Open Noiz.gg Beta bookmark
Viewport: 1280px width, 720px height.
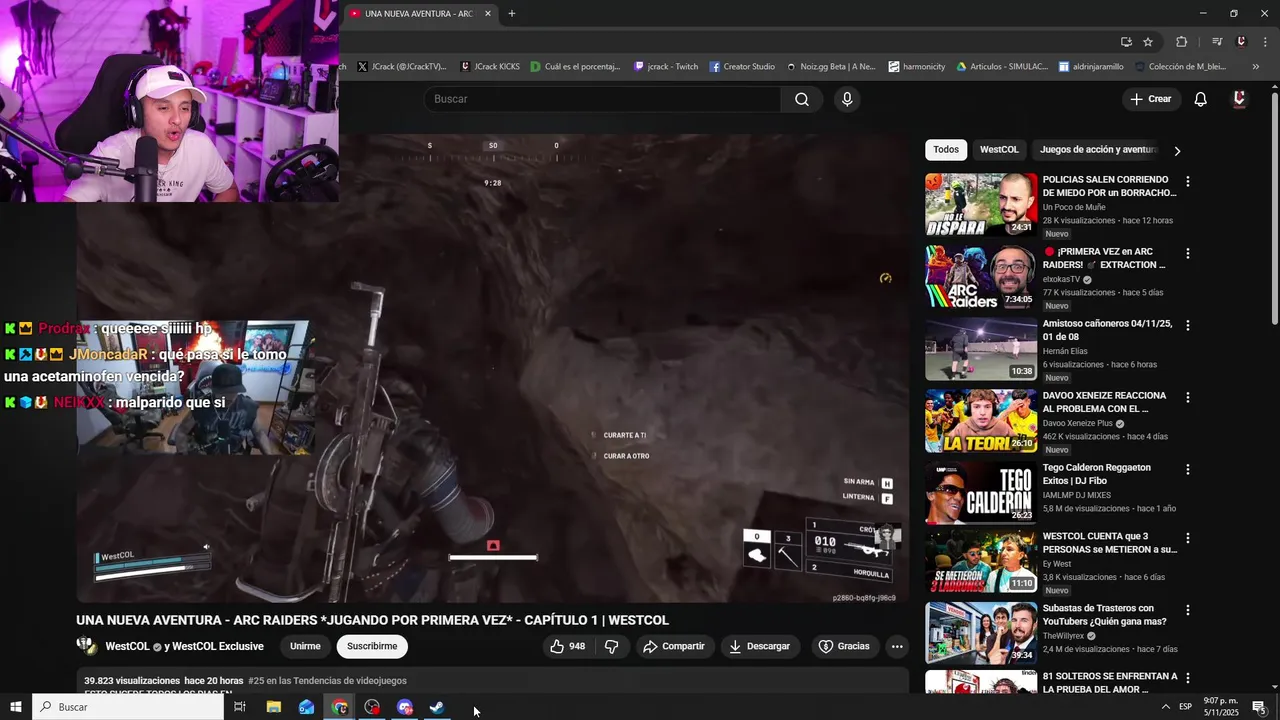(830, 67)
